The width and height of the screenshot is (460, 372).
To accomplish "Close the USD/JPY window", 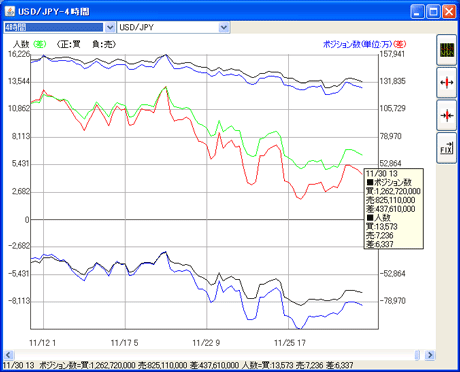I will [x=449, y=12].
